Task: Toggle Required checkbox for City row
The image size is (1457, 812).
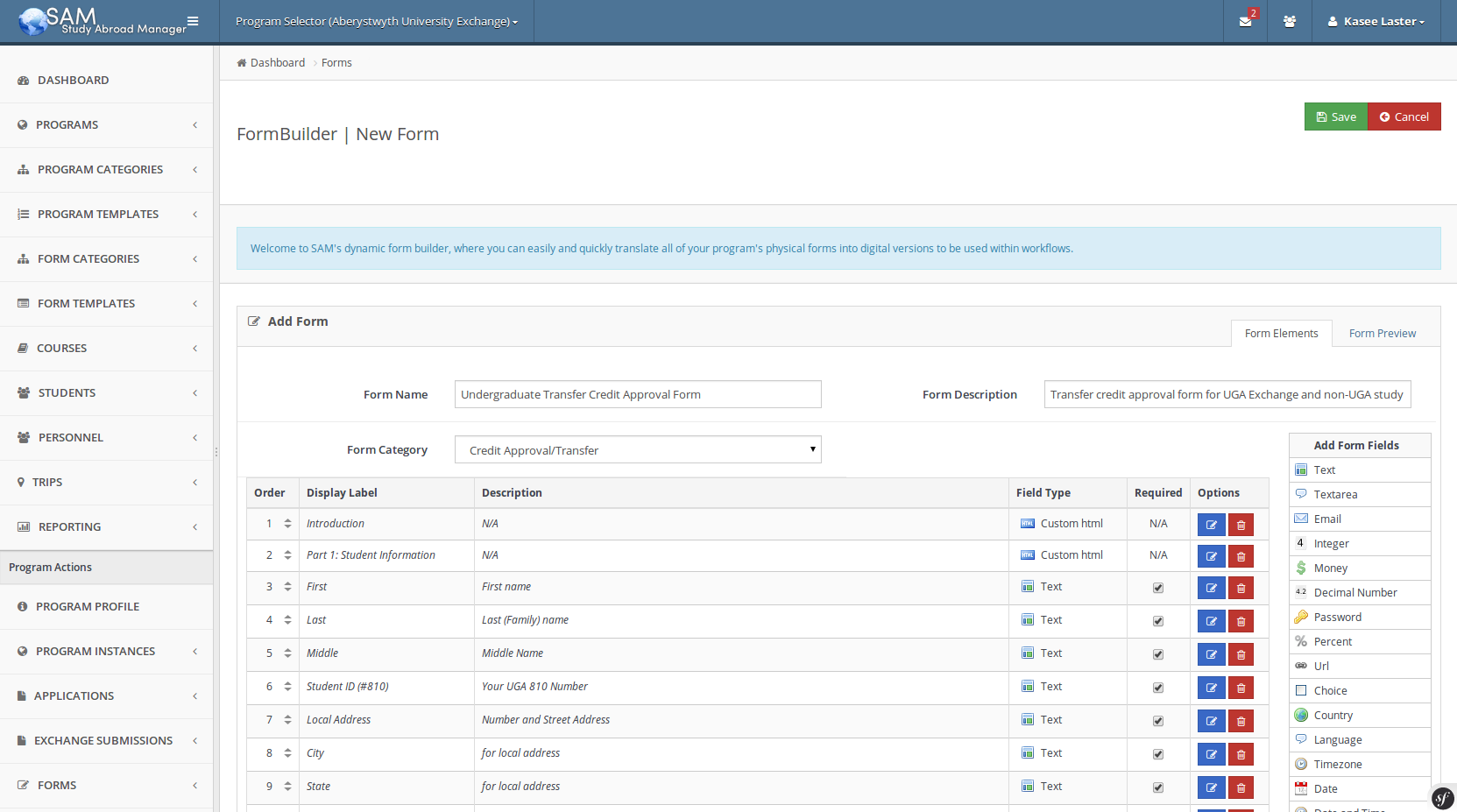Action: (1158, 754)
